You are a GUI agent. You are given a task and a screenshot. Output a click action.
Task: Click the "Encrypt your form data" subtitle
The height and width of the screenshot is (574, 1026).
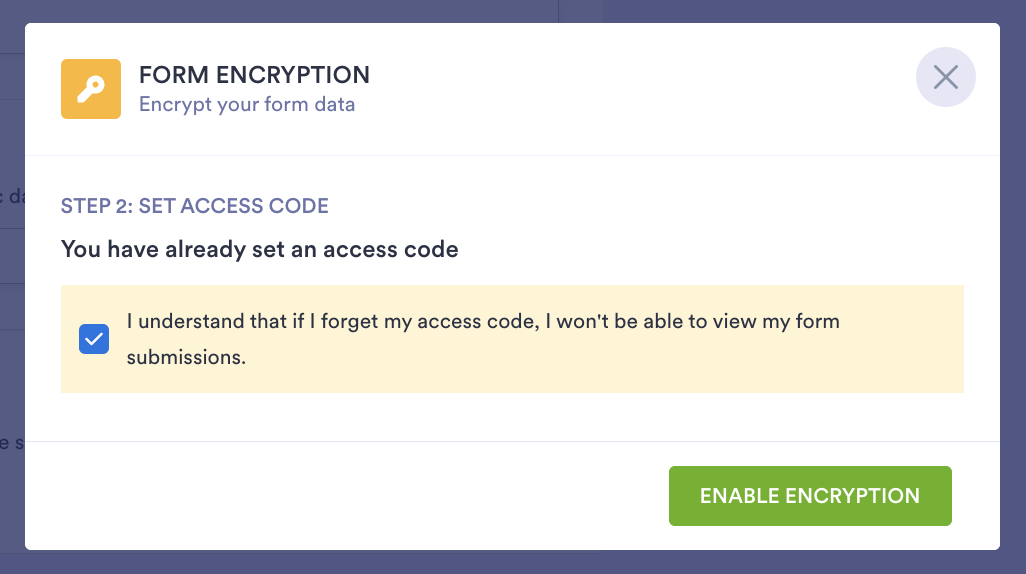coord(247,104)
